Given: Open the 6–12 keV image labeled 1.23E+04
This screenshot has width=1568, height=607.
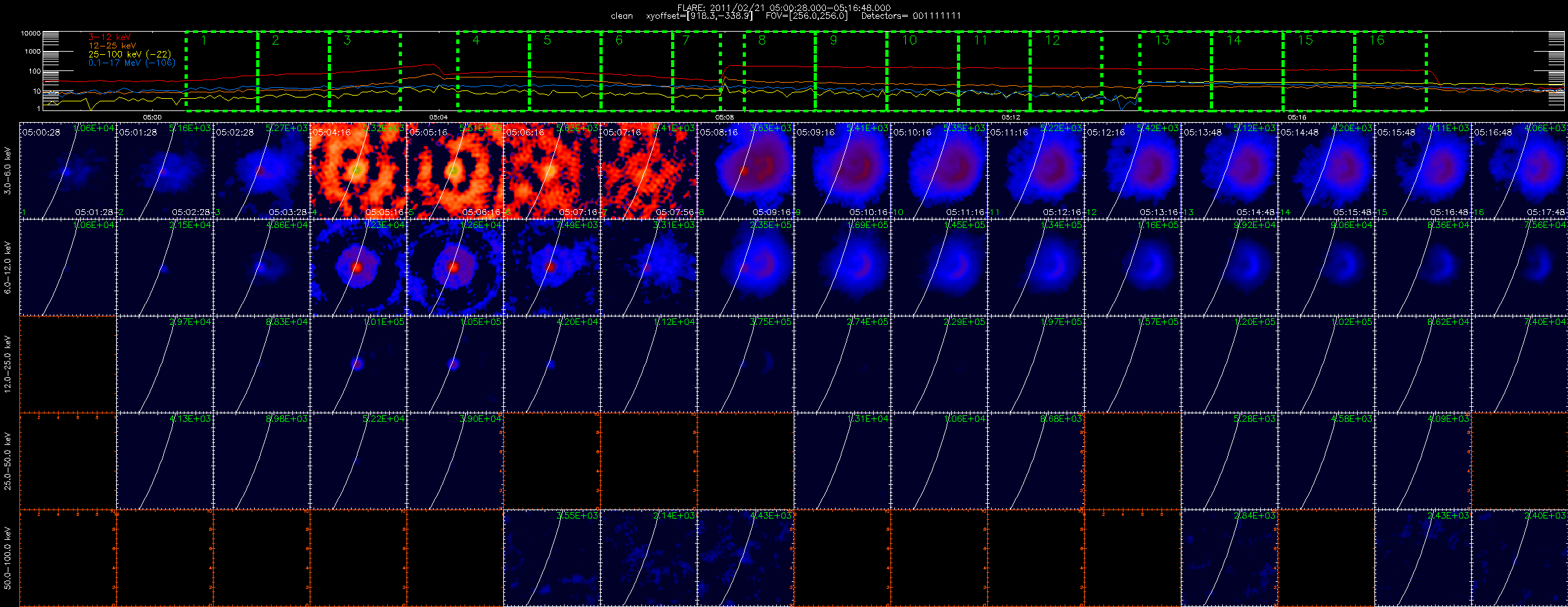Looking at the screenshot, I should click(x=359, y=267).
